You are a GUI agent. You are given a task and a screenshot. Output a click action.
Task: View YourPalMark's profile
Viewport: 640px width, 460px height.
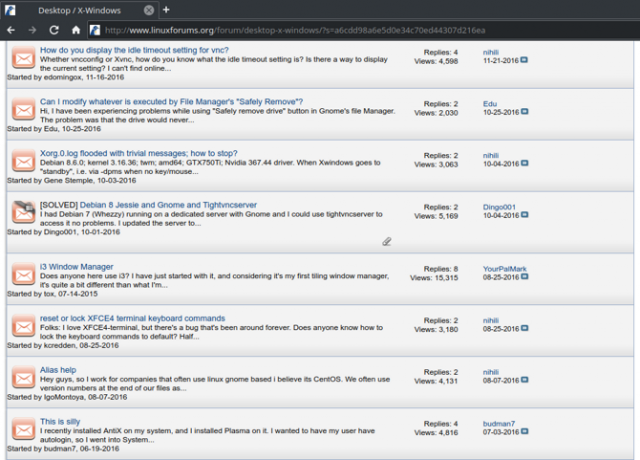(504, 269)
